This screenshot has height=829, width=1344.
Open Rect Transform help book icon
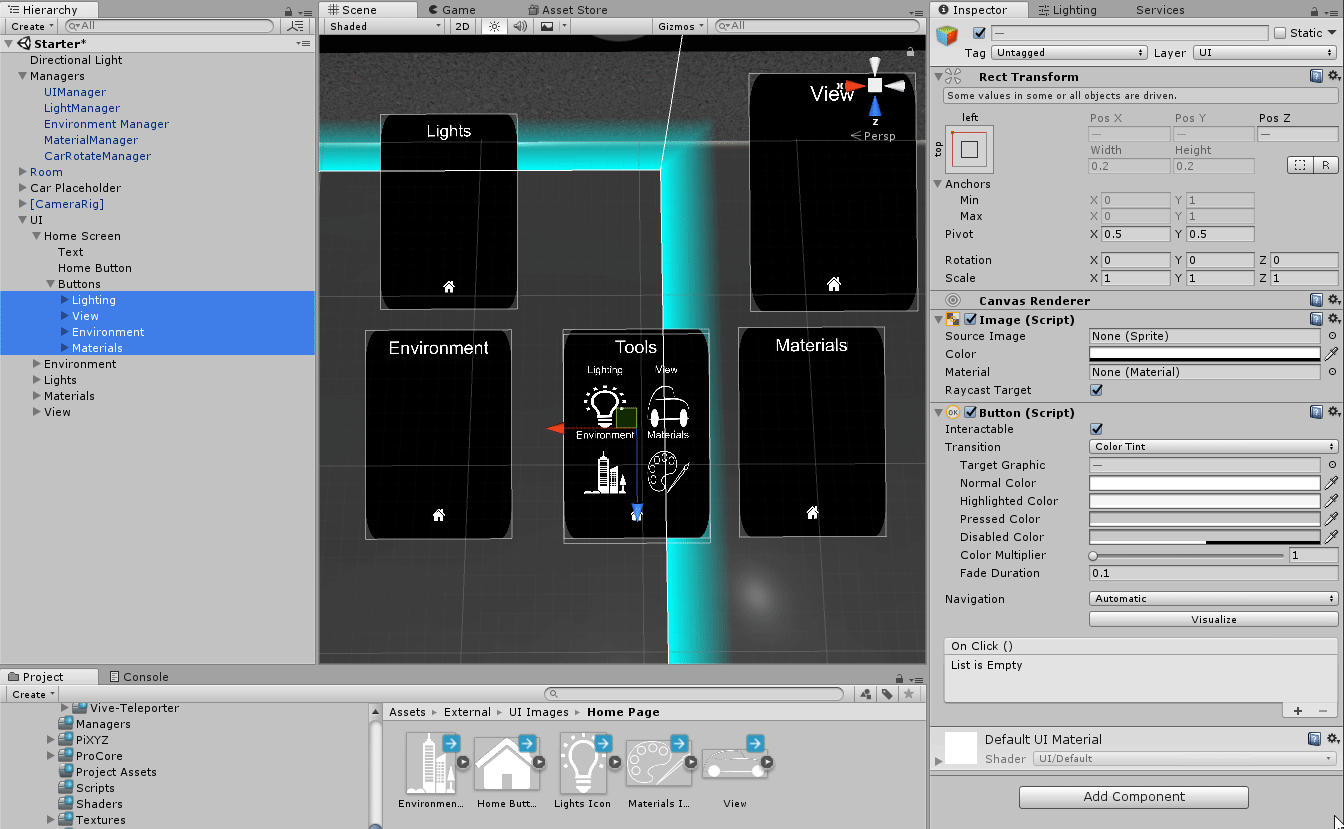coord(1317,76)
